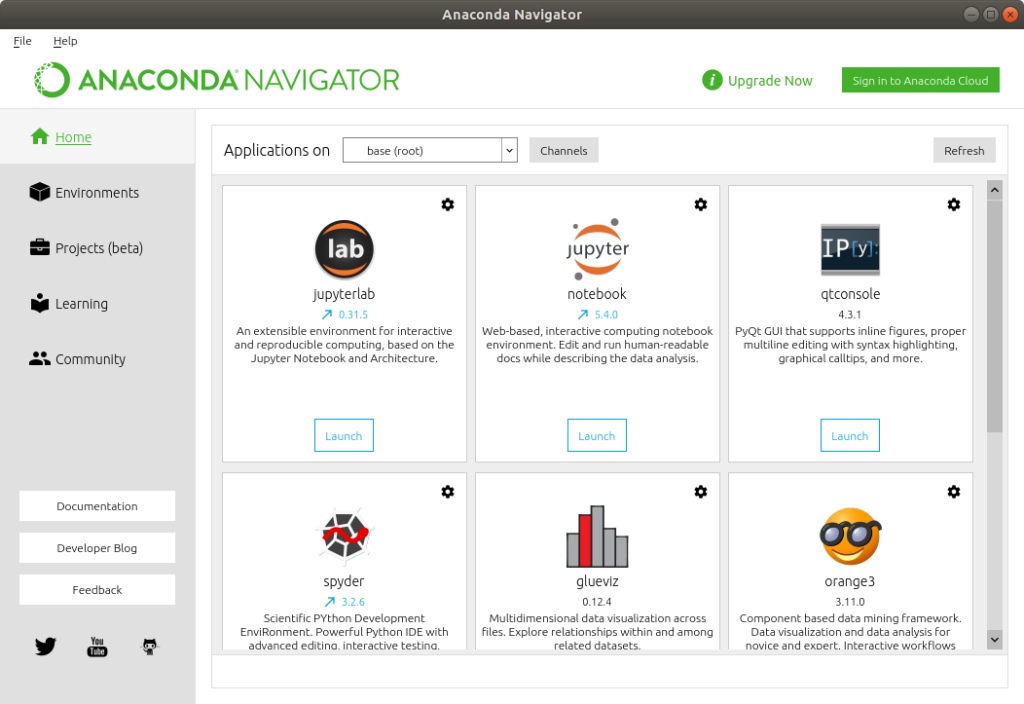Open the File menu
The width and height of the screenshot is (1024, 704).
coord(22,40)
